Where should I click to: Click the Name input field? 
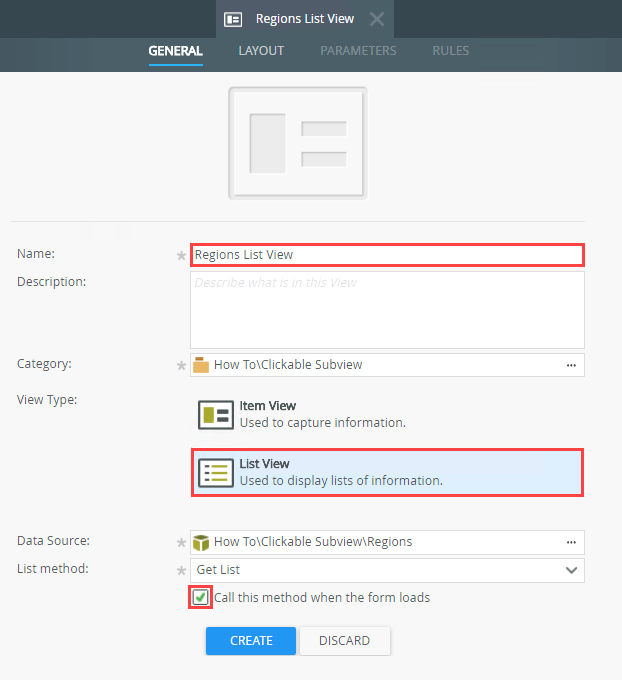coord(387,255)
